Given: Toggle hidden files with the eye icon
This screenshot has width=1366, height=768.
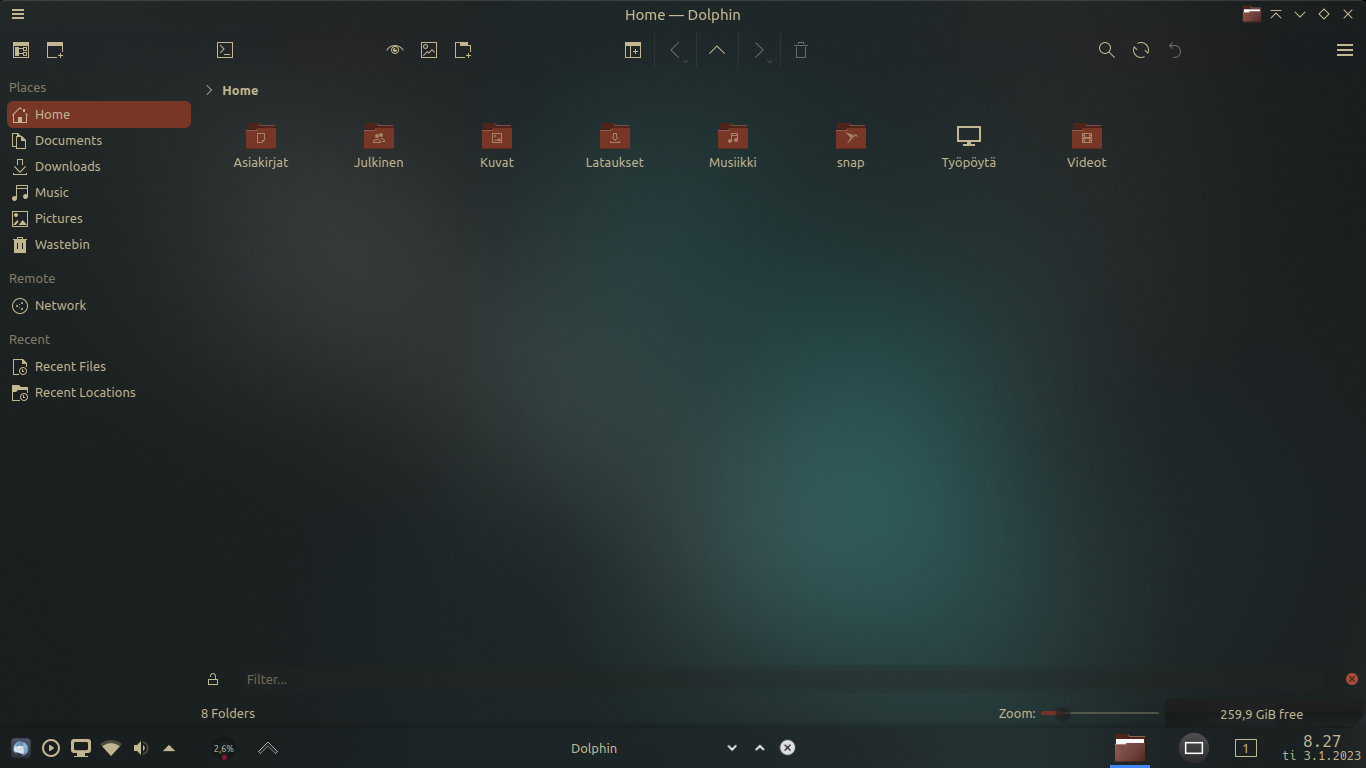Looking at the screenshot, I should [395, 50].
